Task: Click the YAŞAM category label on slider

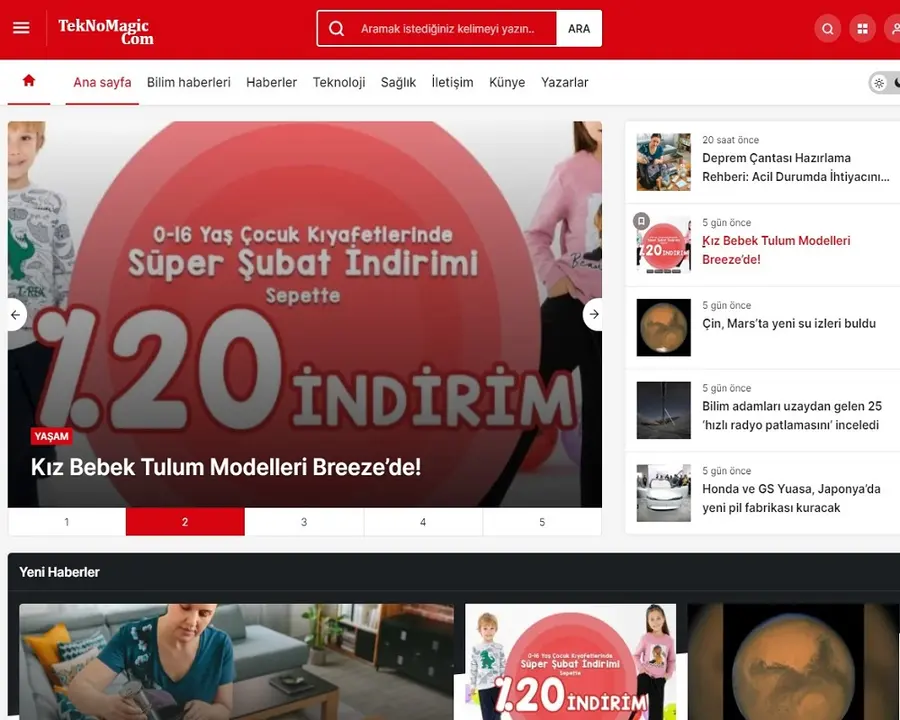Action: pyautogui.click(x=51, y=436)
